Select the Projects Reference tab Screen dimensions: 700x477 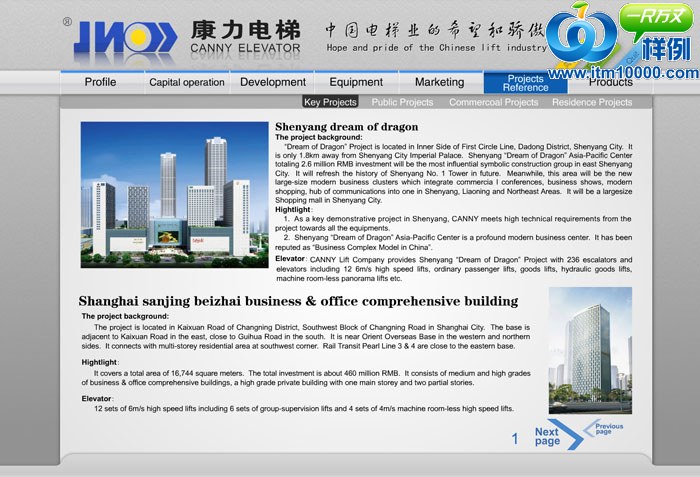(x=525, y=83)
